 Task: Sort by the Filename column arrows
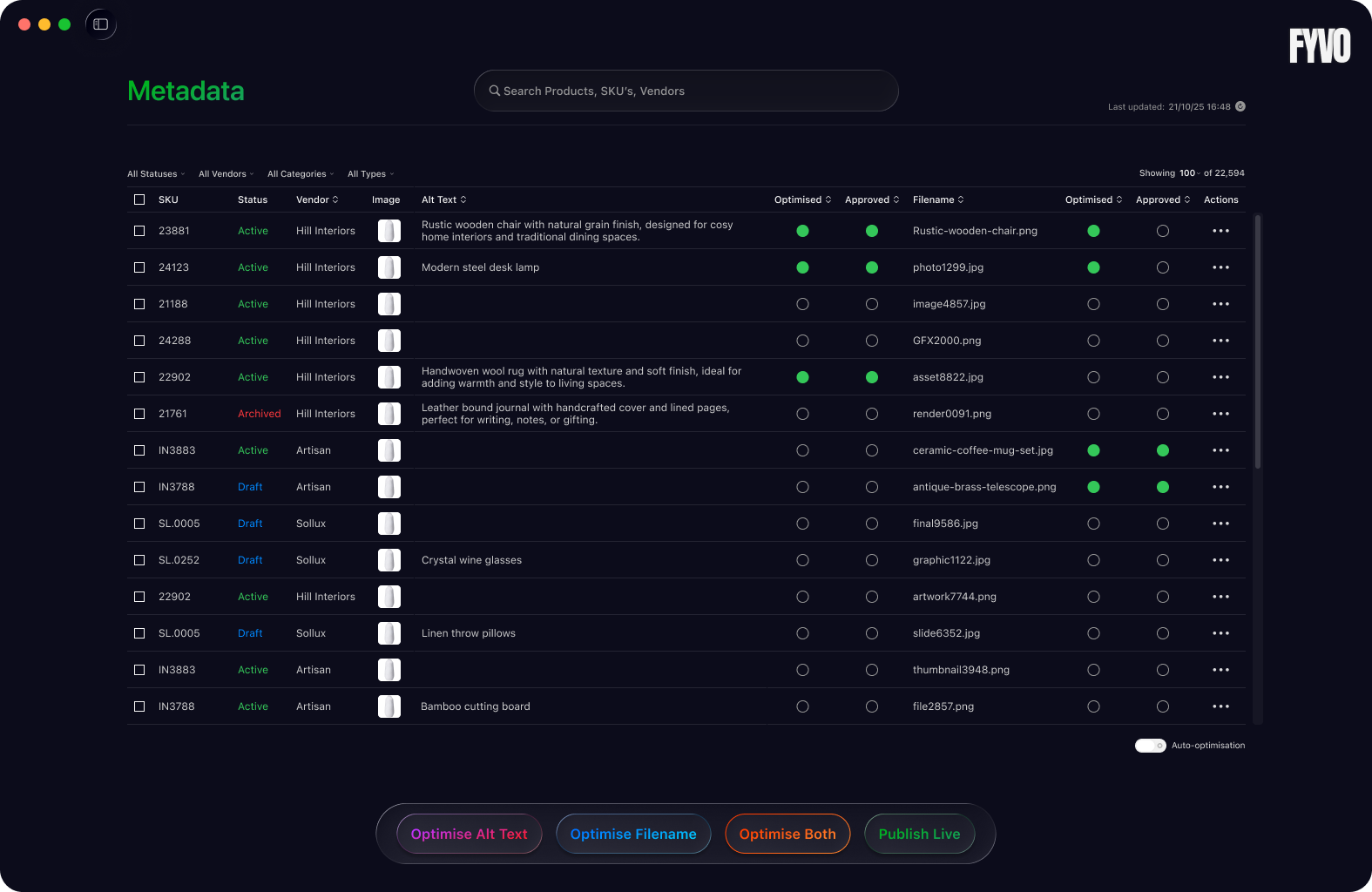click(x=961, y=199)
